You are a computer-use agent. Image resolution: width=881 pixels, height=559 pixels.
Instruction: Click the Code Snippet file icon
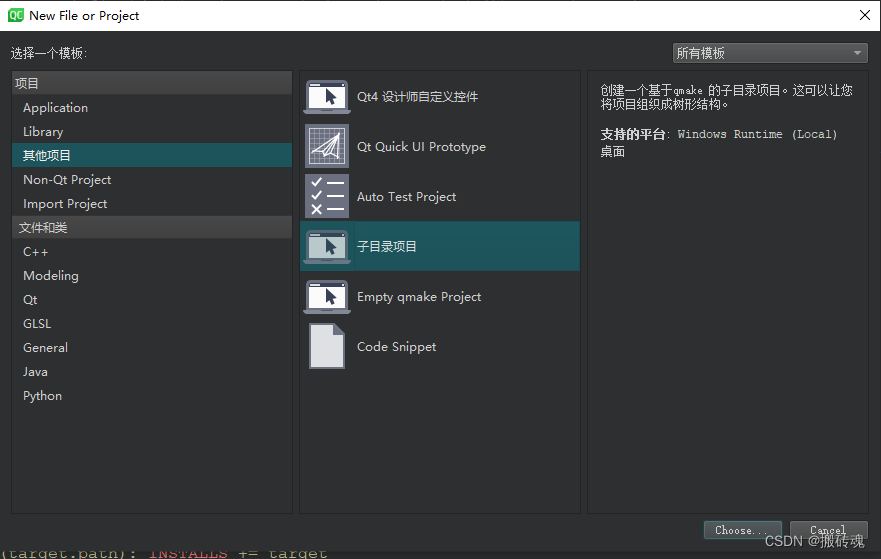(327, 346)
